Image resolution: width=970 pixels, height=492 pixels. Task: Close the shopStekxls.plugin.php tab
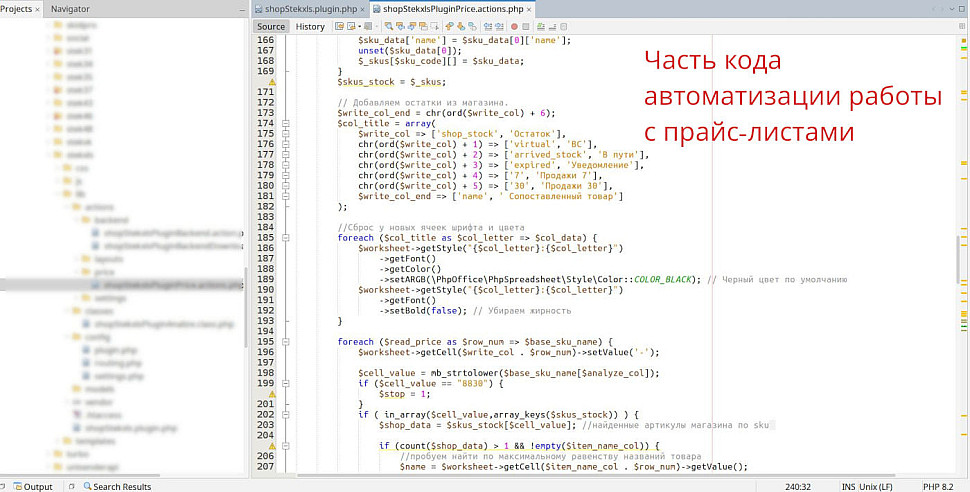point(363,9)
